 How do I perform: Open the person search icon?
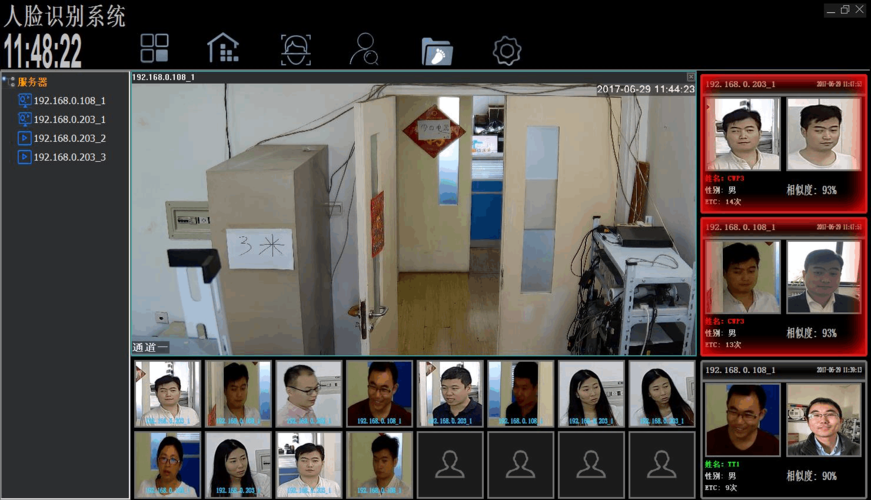pos(364,49)
